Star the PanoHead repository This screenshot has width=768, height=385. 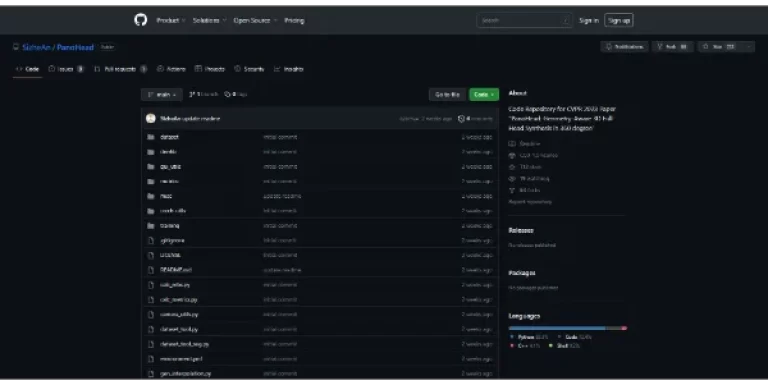720,47
